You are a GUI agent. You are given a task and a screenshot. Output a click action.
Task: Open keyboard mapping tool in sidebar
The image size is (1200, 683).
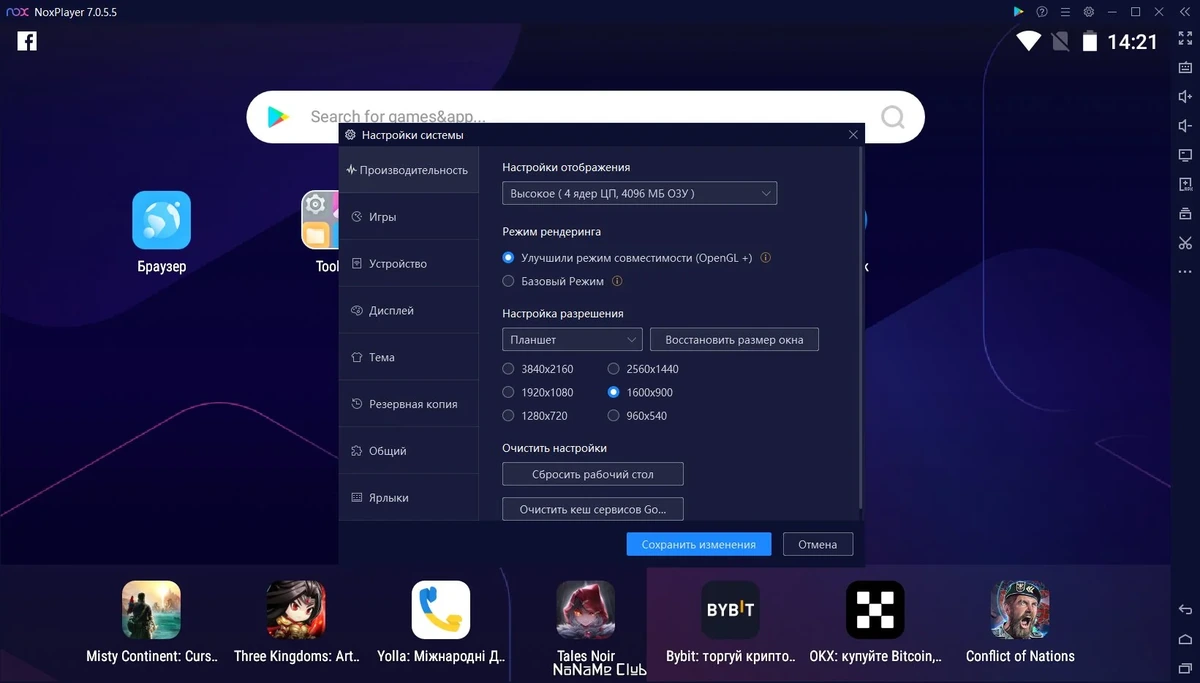[x=1185, y=68]
